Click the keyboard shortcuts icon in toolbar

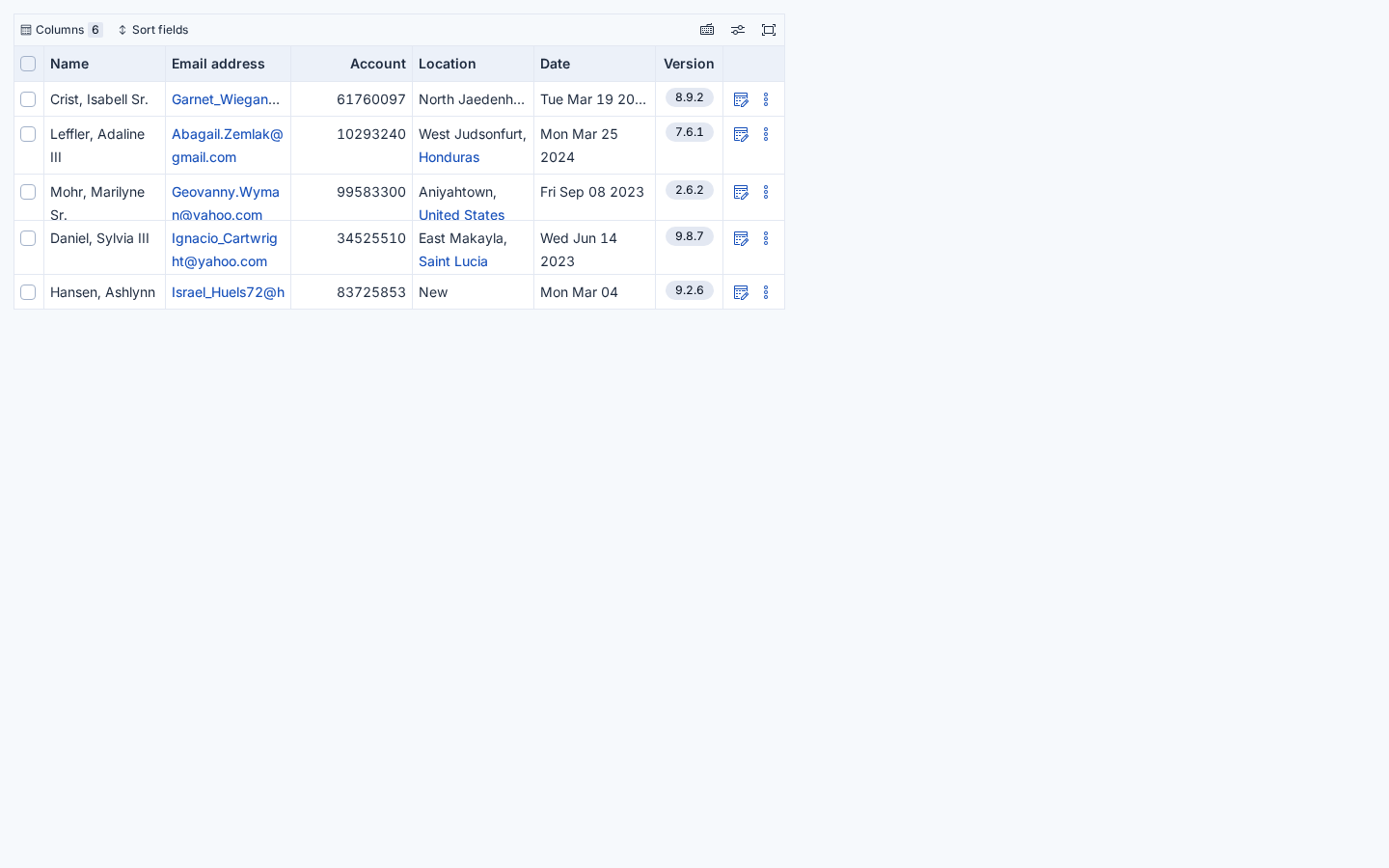pyautogui.click(x=707, y=30)
